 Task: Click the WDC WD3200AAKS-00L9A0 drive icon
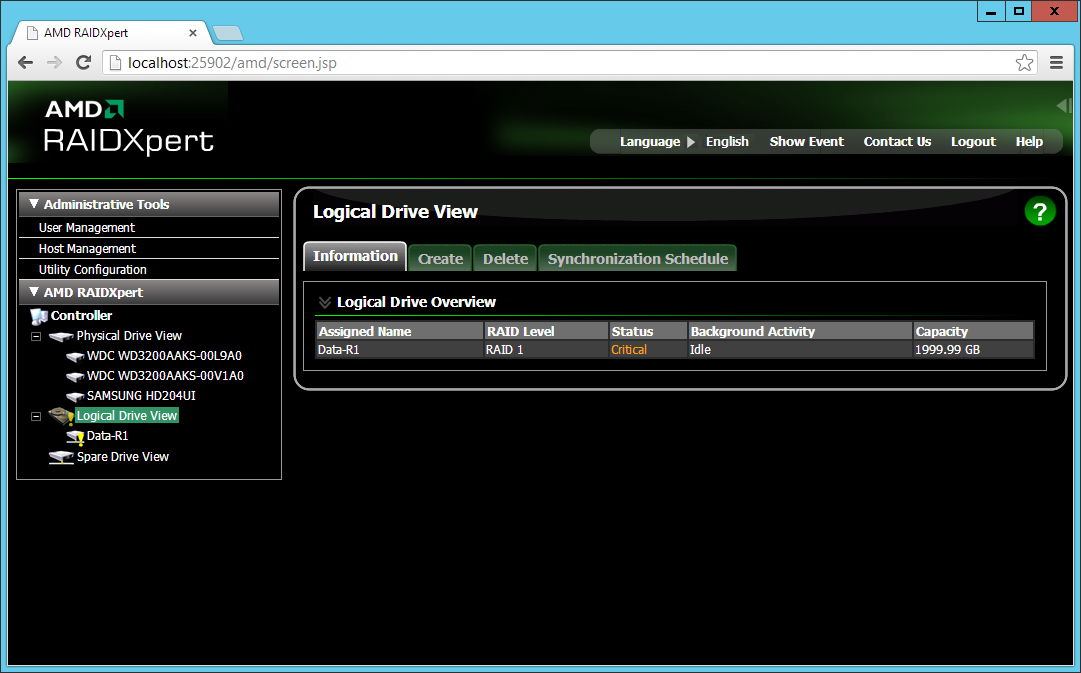click(x=74, y=356)
